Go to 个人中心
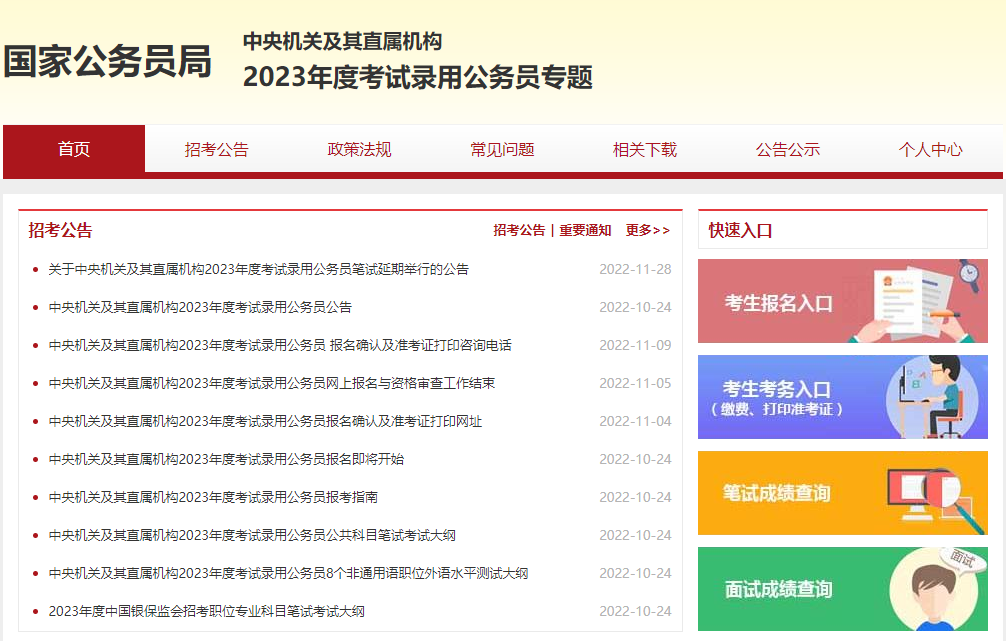Image resolution: width=1006 pixels, height=641 pixels. tap(930, 149)
